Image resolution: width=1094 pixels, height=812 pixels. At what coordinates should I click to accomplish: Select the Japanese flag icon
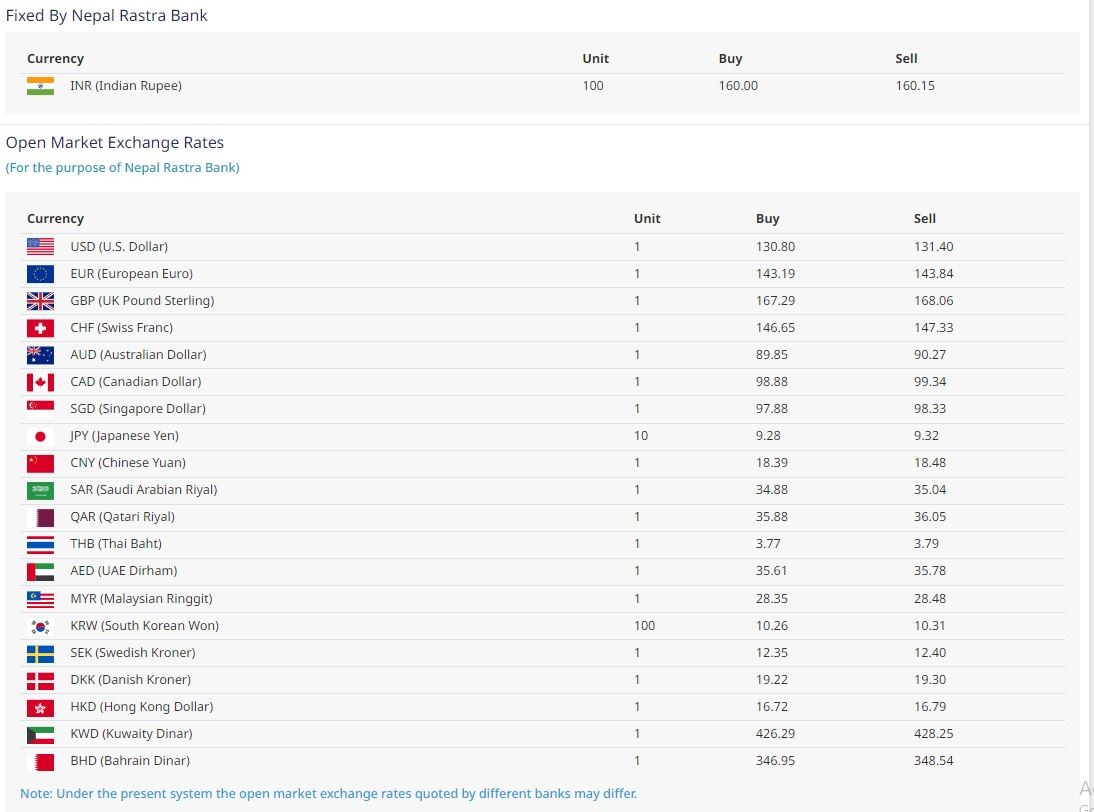point(40,436)
